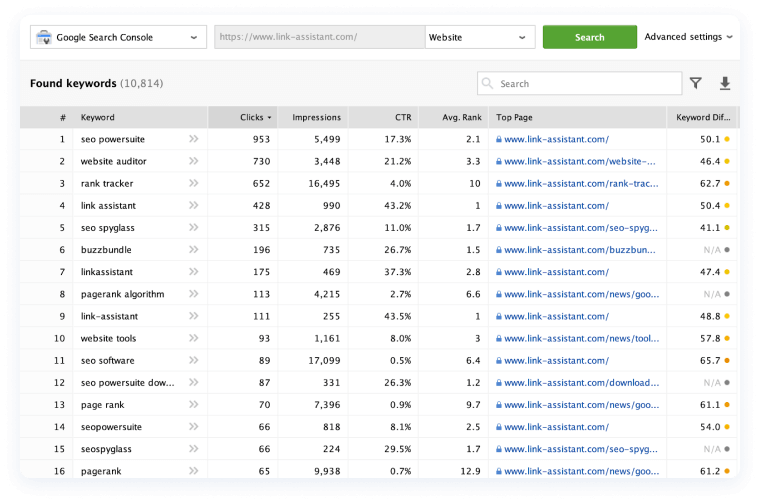The image size is (760, 503).
Task: Click the orange difficulty dot for 'rank tracker'
Action: [x=727, y=184]
